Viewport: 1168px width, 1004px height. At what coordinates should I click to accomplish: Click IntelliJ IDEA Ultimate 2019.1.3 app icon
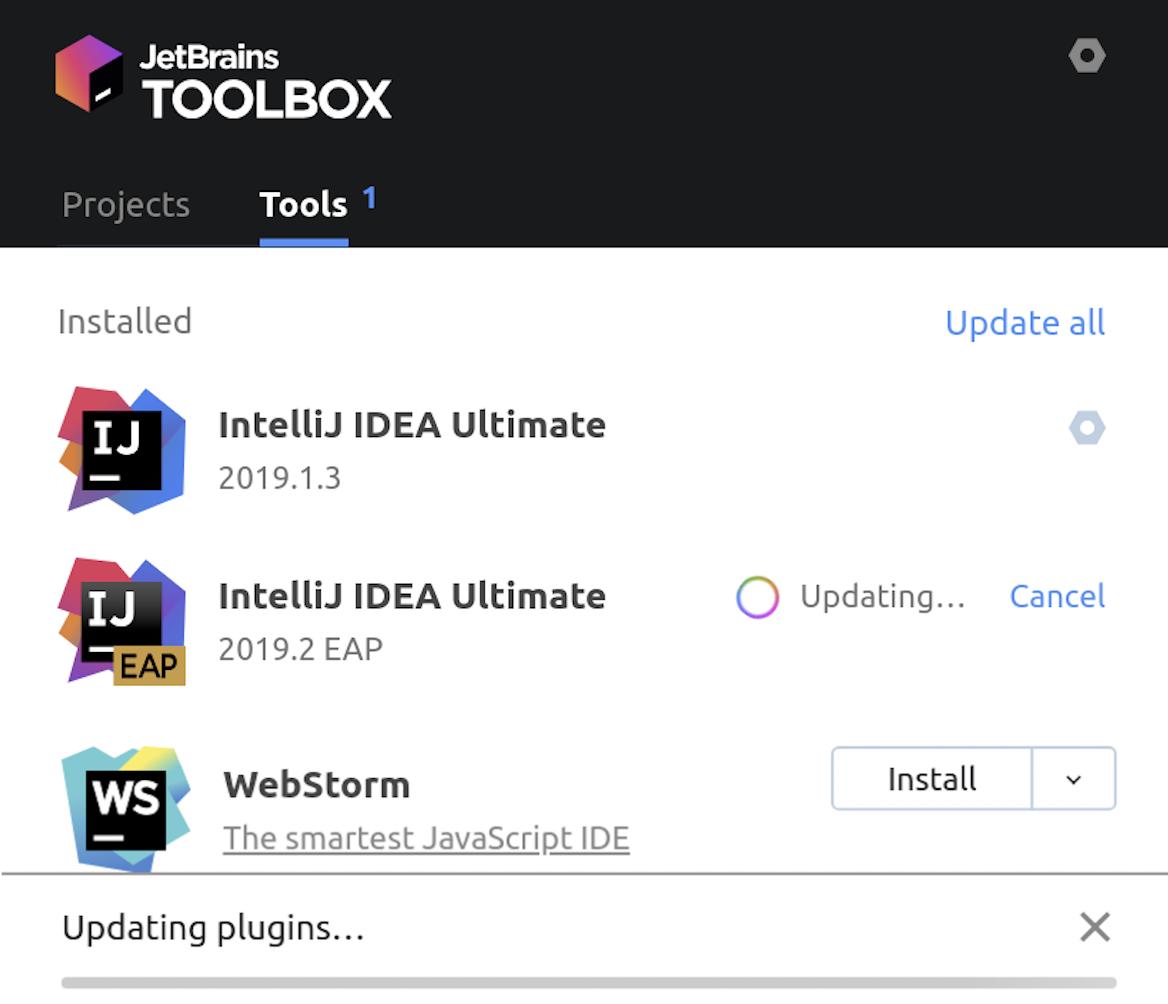coord(122,450)
